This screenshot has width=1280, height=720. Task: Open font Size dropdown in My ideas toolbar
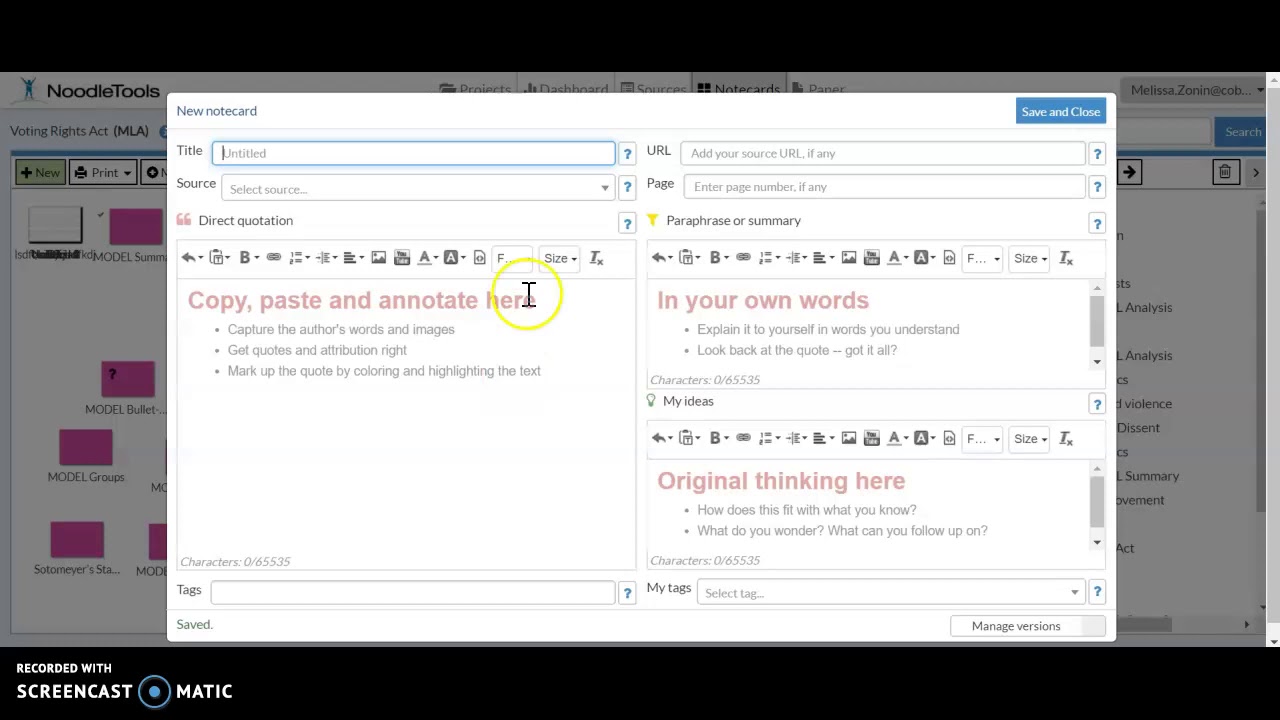pyautogui.click(x=1030, y=438)
